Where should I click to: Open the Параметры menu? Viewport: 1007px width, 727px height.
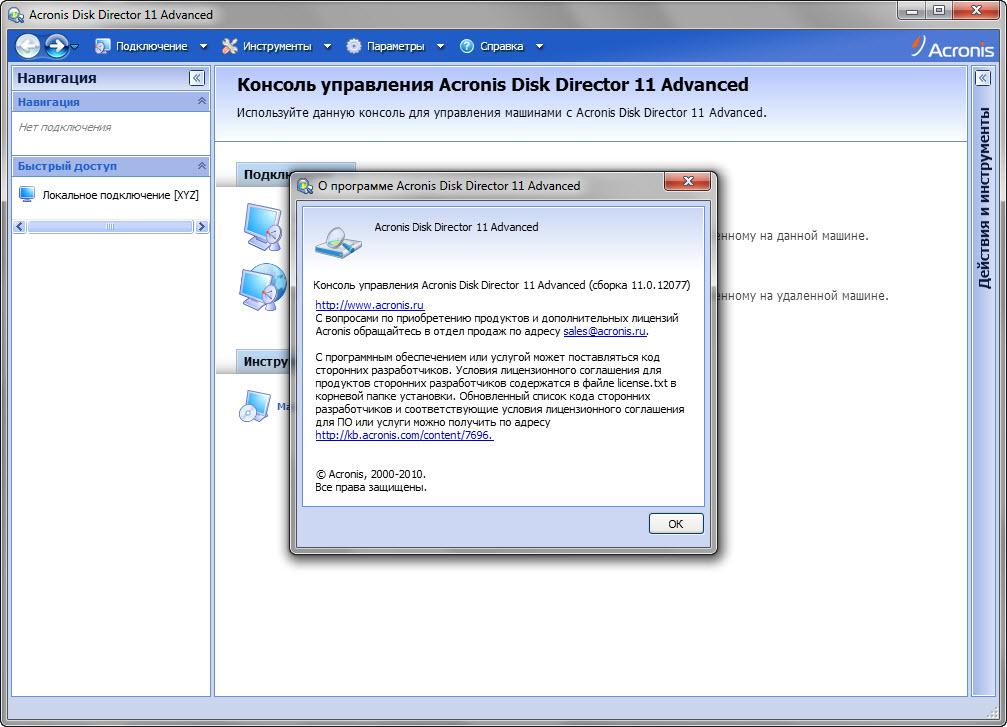pos(396,46)
